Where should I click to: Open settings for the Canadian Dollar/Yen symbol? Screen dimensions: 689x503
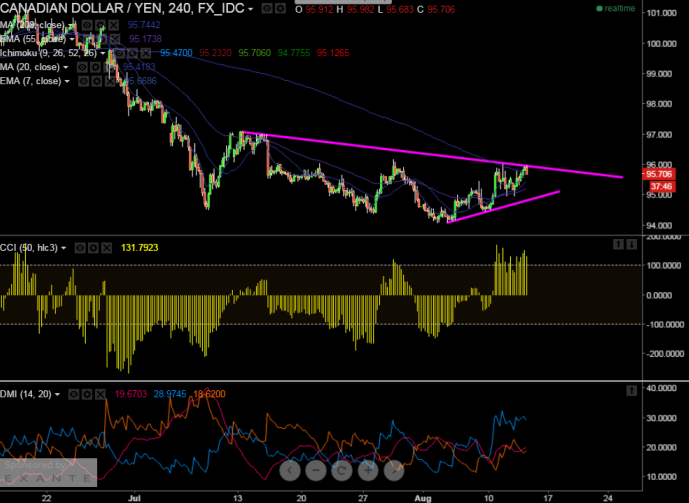tap(280, 9)
